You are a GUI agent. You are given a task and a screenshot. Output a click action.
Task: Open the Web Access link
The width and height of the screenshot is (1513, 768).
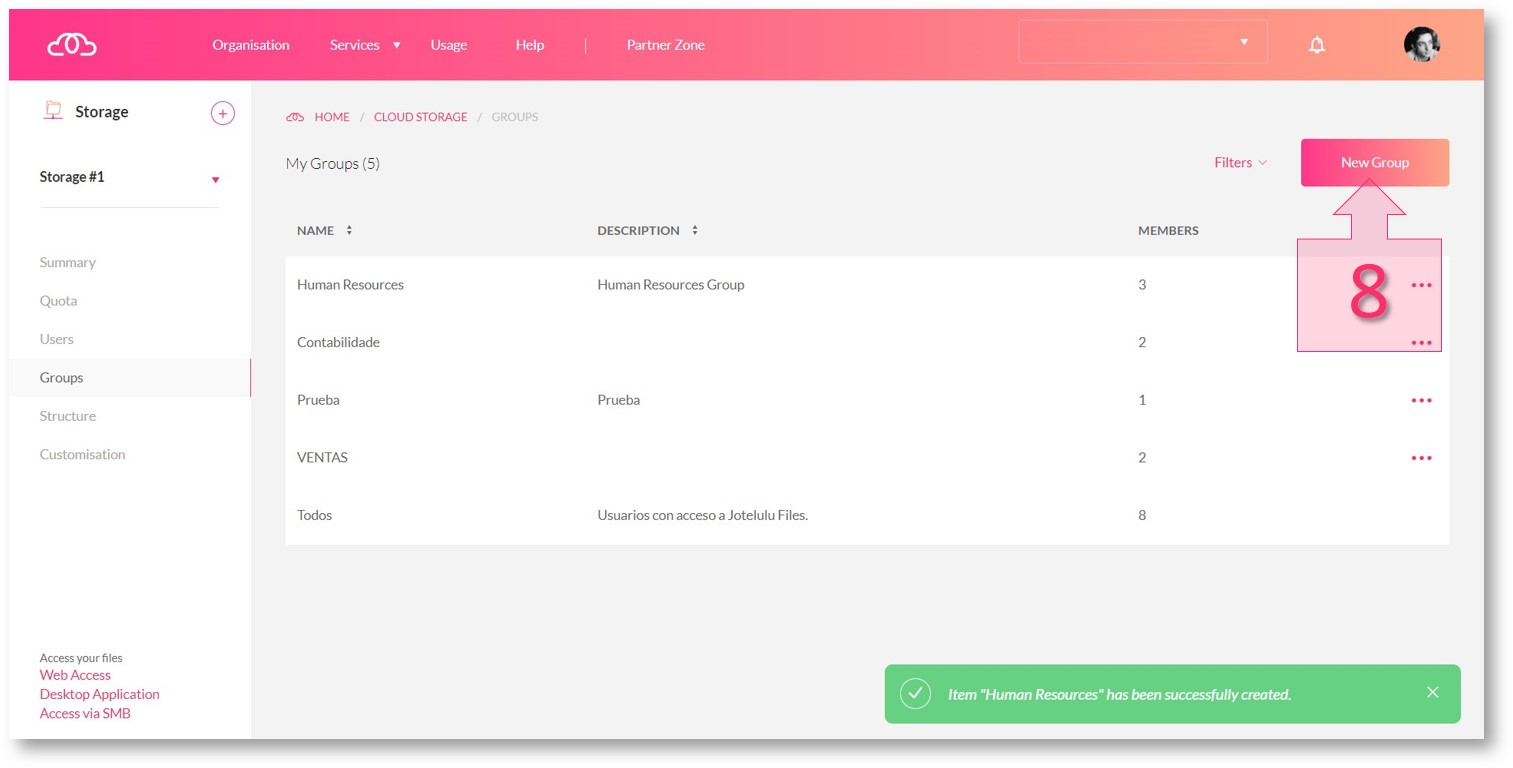pyautogui.click(x=75, y=675)
